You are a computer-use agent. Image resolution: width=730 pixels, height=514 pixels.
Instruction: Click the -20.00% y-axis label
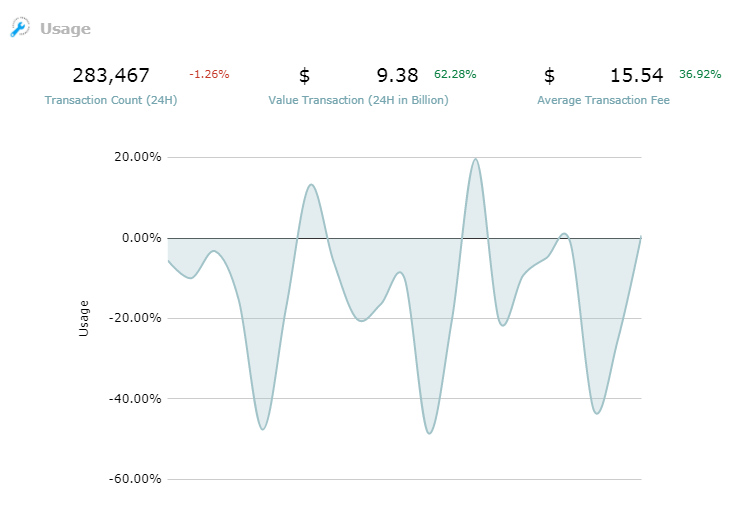[135, 318]
